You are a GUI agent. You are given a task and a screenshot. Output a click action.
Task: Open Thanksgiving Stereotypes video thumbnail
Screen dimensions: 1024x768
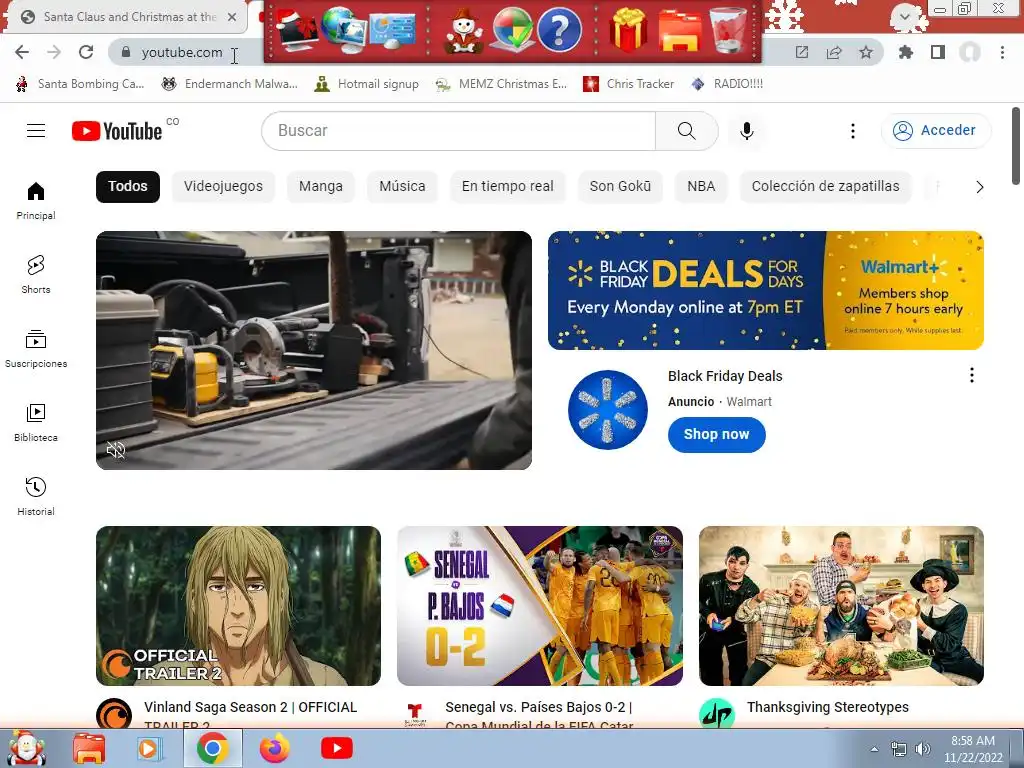[841, 606]
